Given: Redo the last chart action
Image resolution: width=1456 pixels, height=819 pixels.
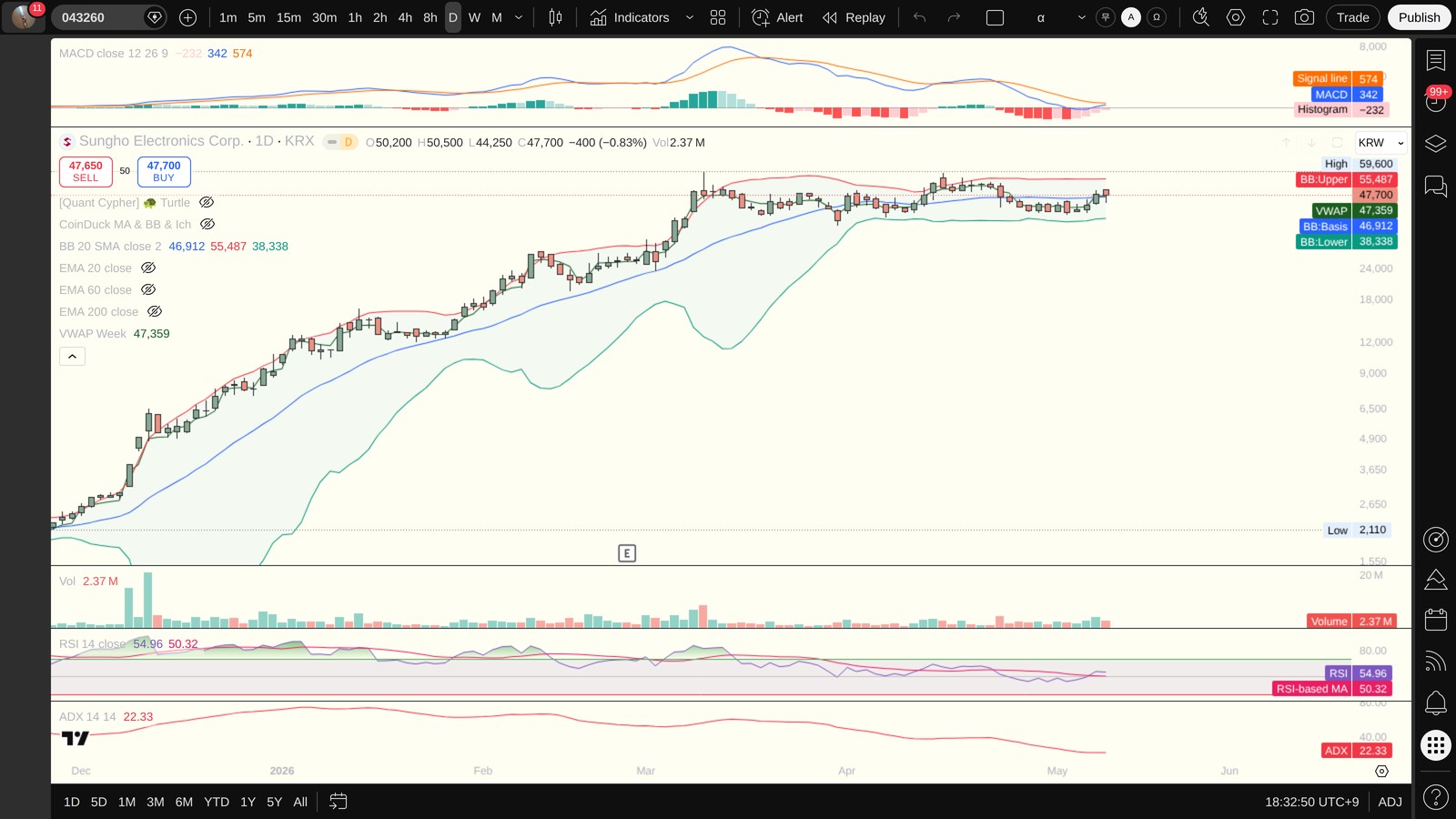Looking at the screenshot, I should click(x=954, y=17).
